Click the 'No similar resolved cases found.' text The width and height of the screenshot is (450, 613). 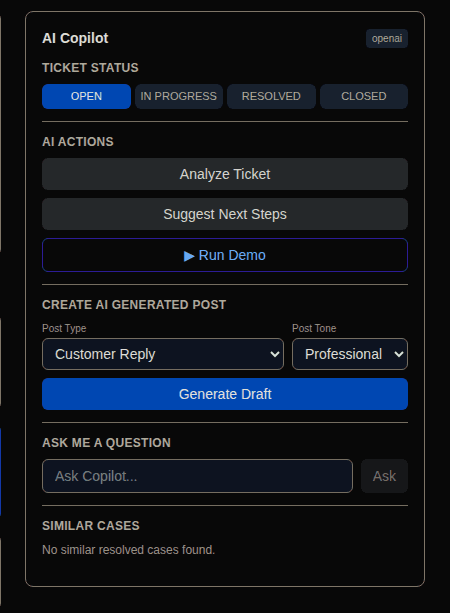[x=129, y=550]
